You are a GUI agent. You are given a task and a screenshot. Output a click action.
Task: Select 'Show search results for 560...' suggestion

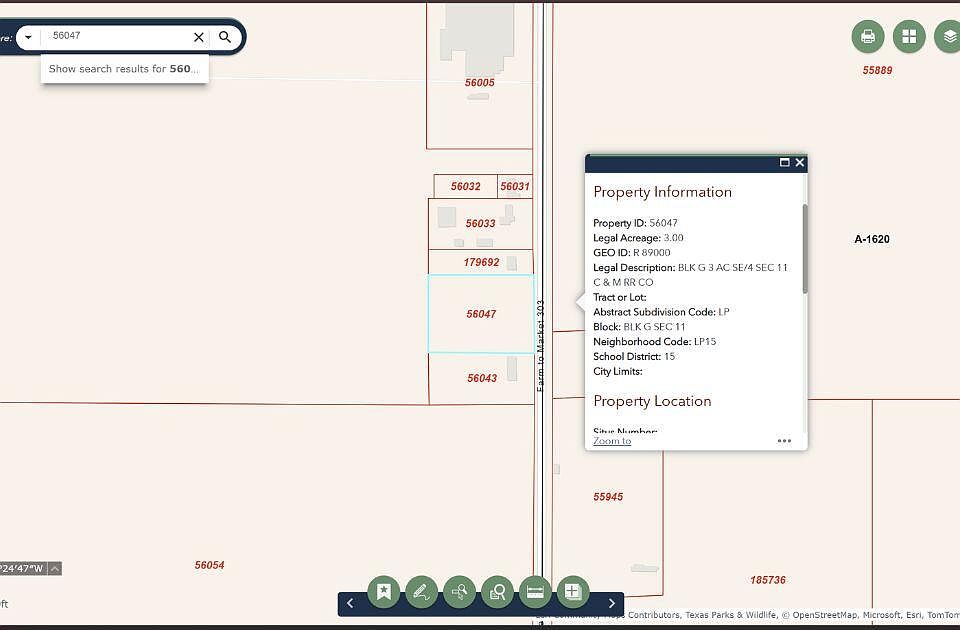124,69
